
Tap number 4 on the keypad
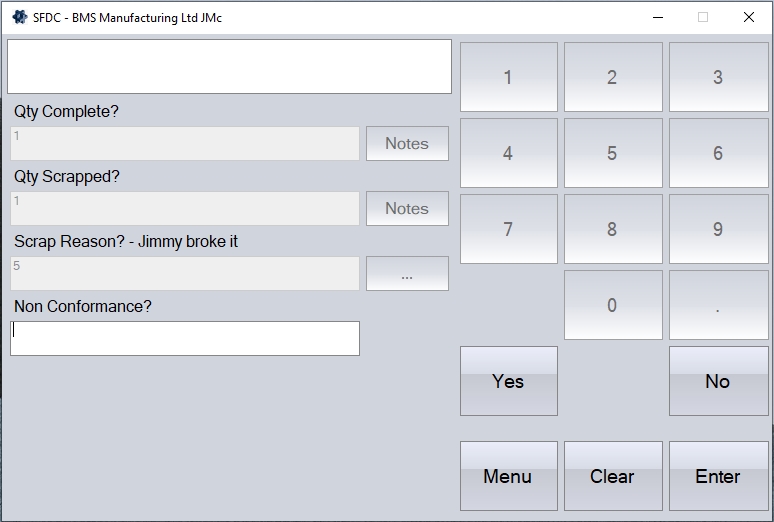click(x=508, y=153)
